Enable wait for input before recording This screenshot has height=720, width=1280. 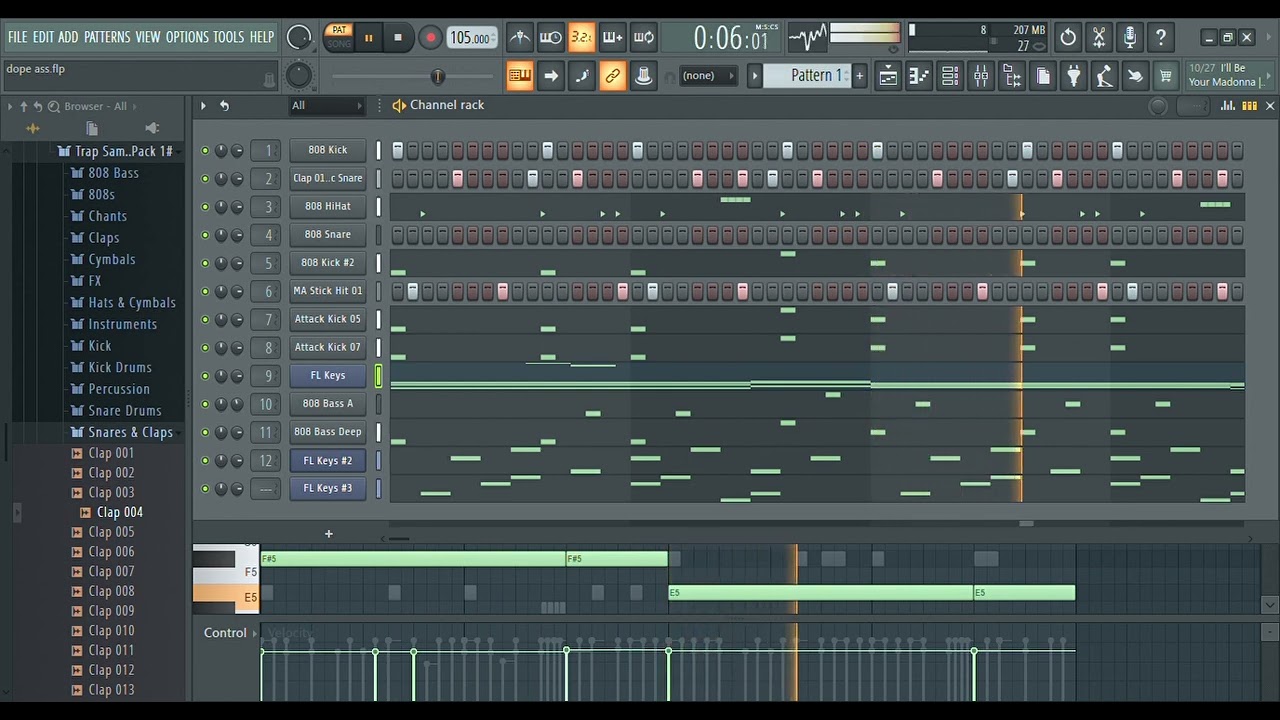click(x=551, y=38)
